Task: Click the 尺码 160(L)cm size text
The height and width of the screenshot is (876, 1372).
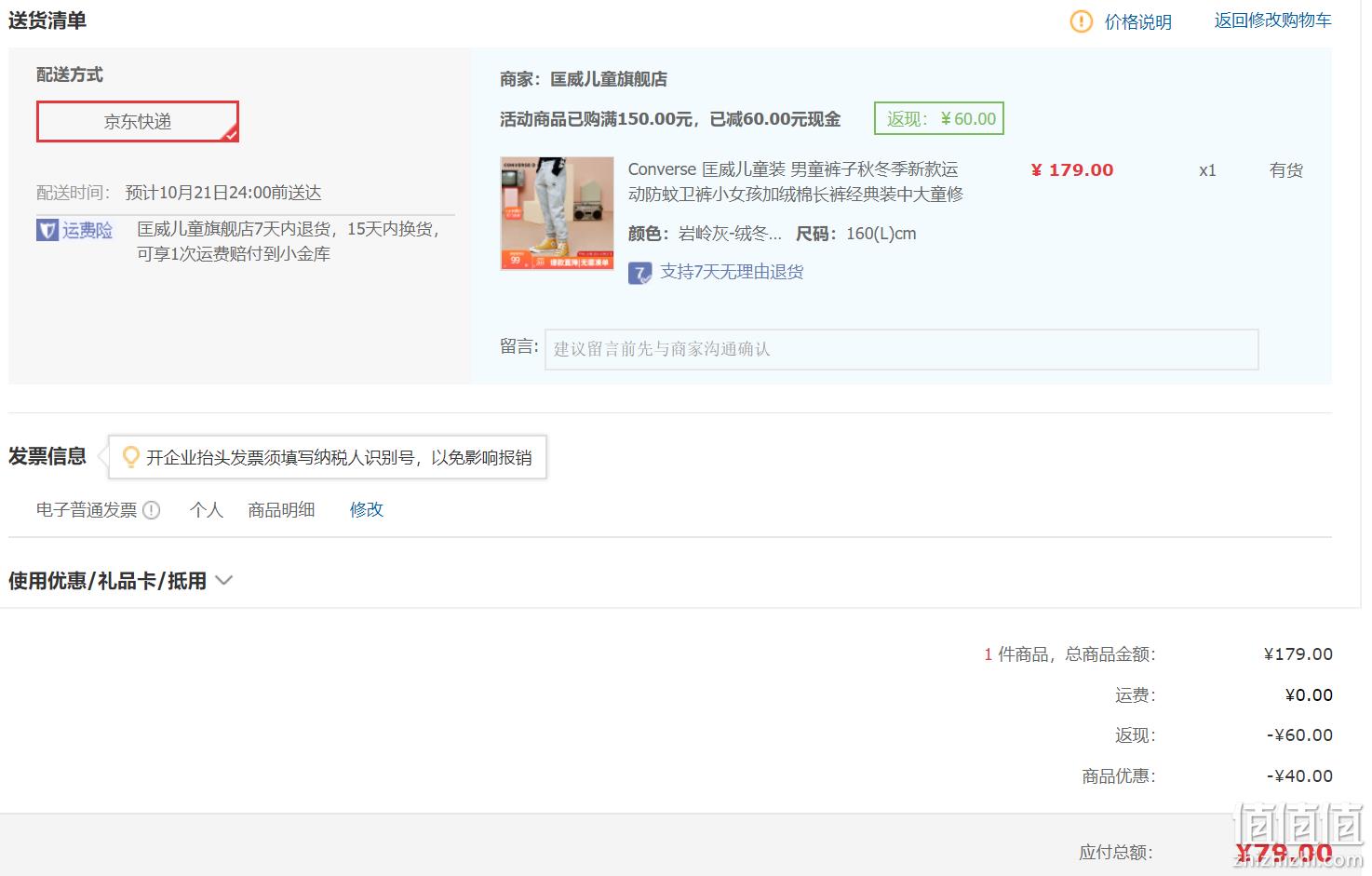Action: [x=856, y=234]
